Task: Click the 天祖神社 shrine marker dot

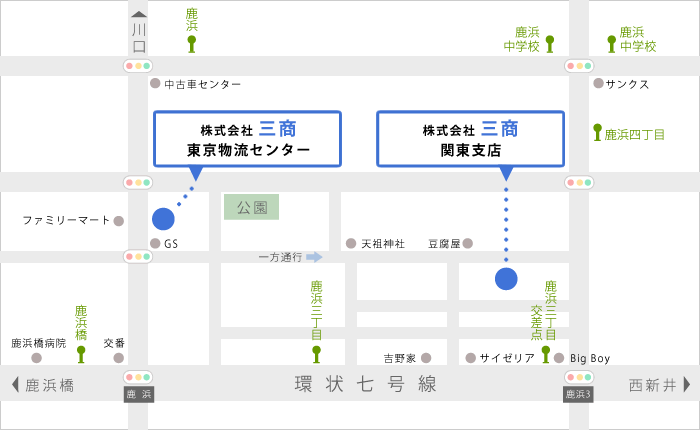Action: (351, 243)
